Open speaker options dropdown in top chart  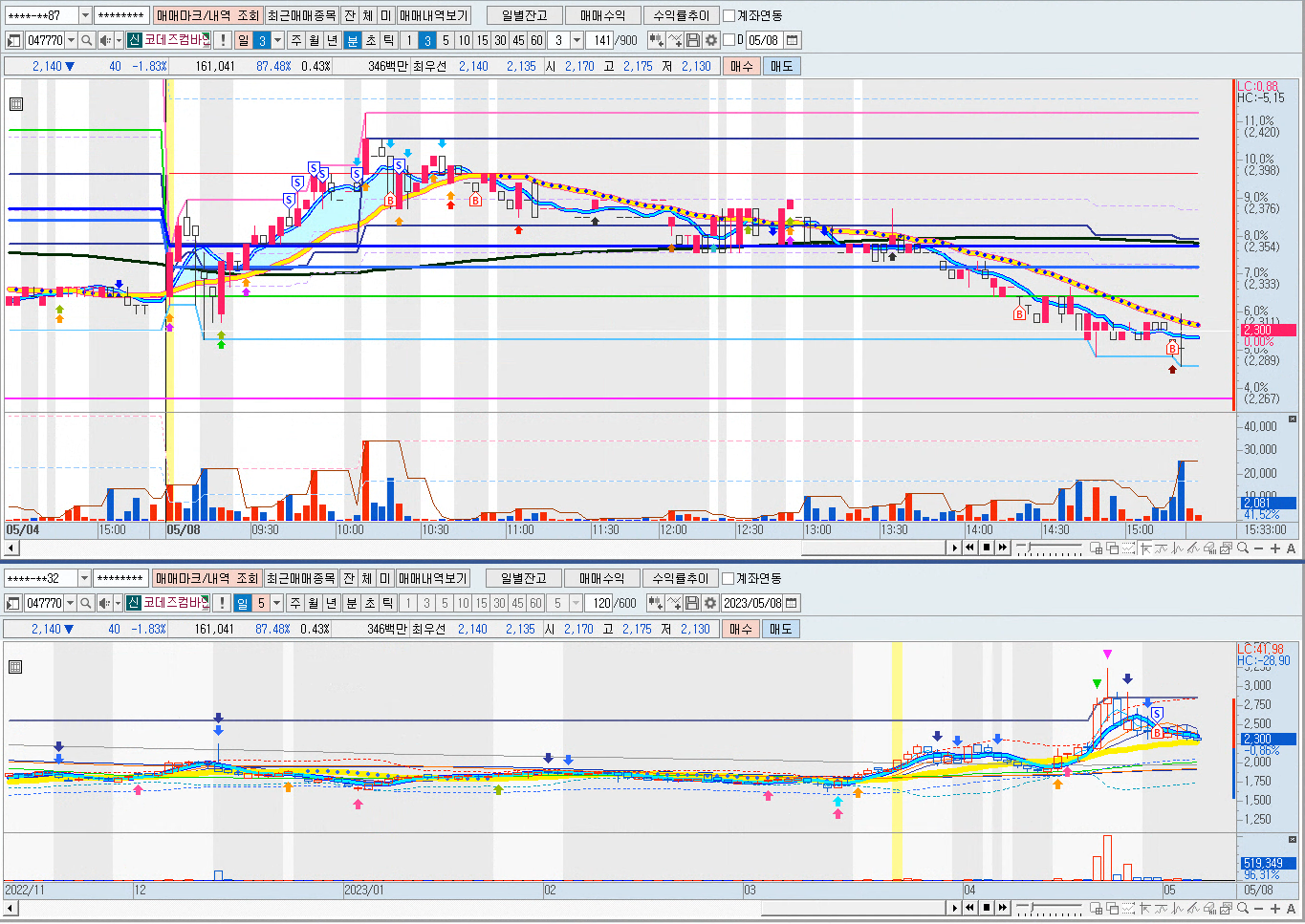pyautogui.click(x=119, y=40)
